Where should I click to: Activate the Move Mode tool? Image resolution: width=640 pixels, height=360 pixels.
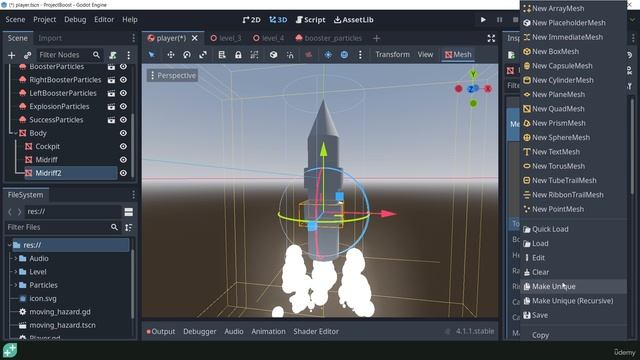pyautogui.click(x=171, y=55)
